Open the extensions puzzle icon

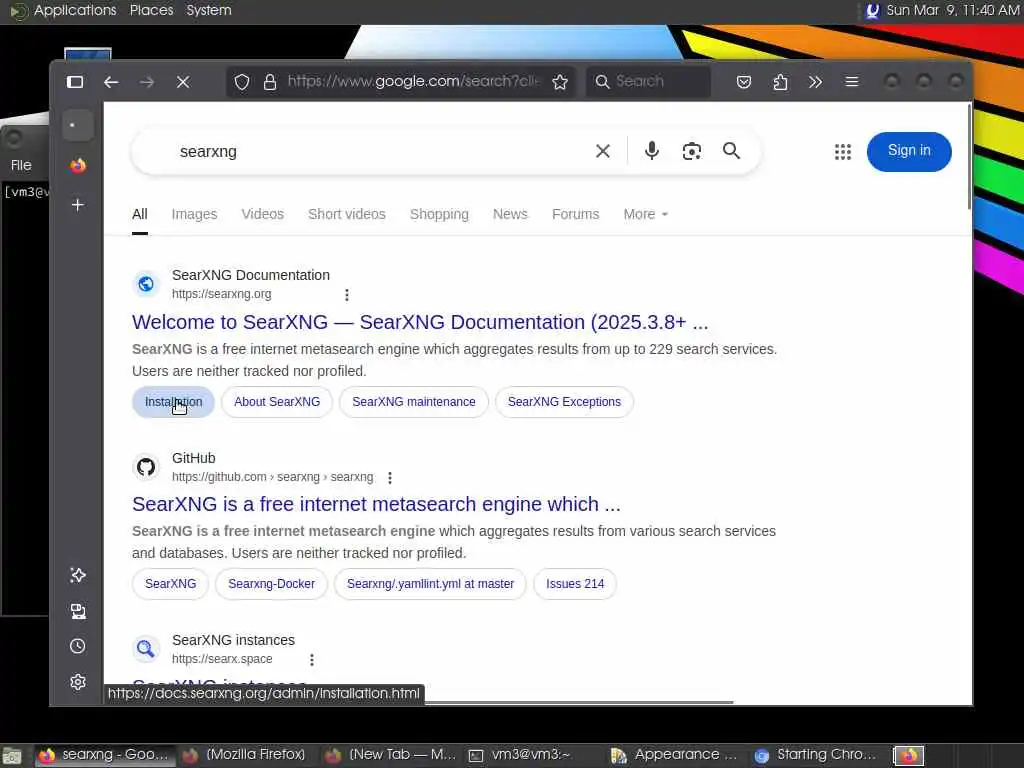click(x=780, y=82)
